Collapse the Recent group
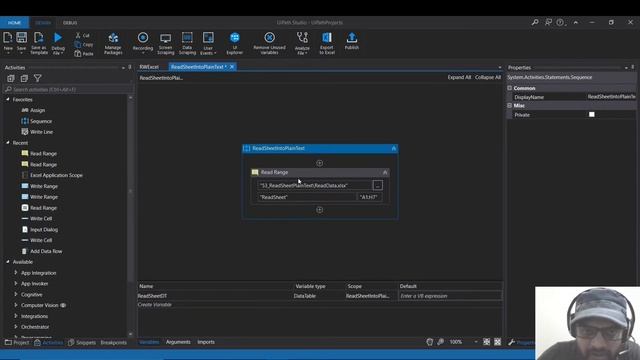 coord(8,142)
